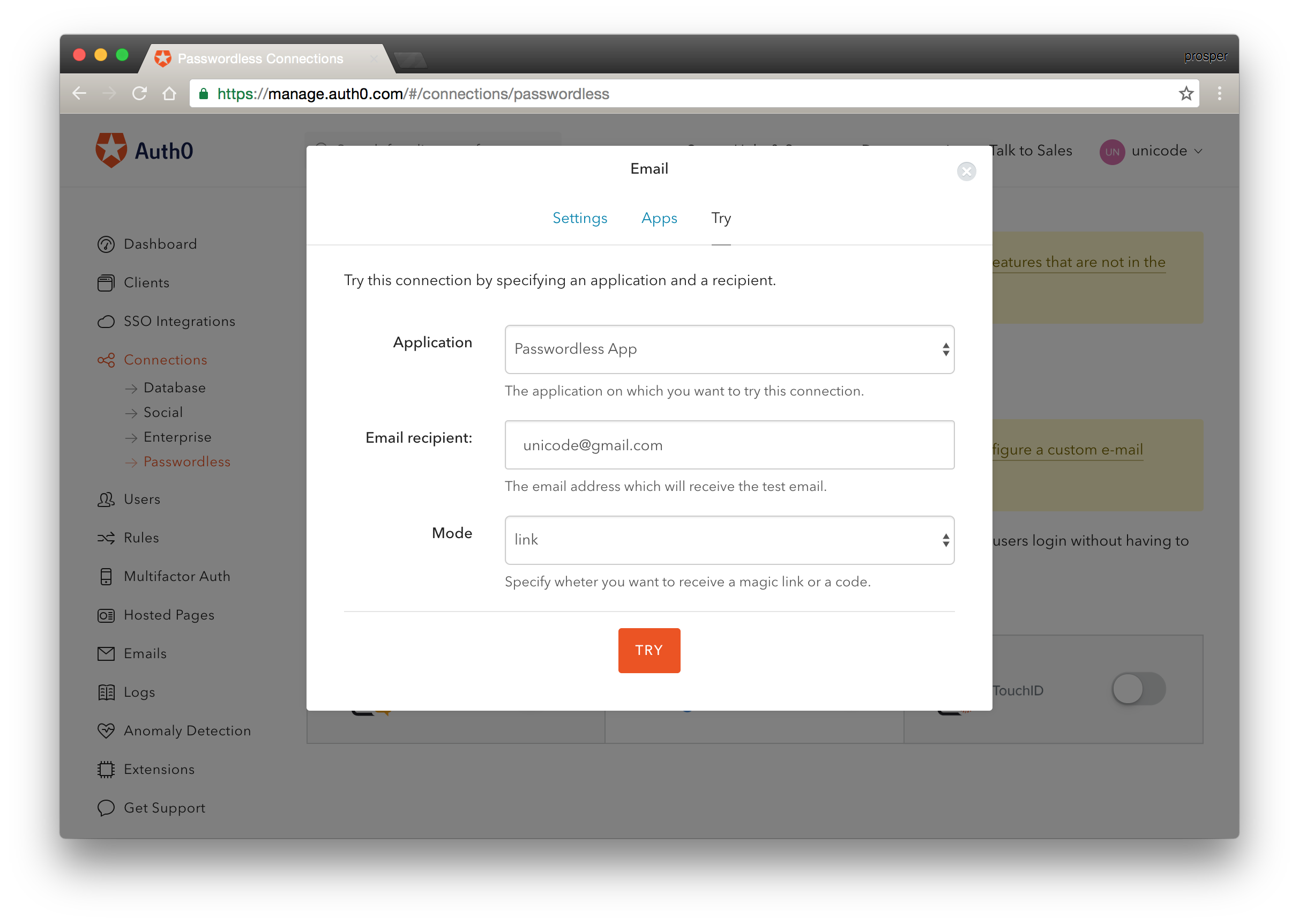Reload the page in browser toolbar
The width and height of the screenshot is (1299, 924).
point(139,93)
